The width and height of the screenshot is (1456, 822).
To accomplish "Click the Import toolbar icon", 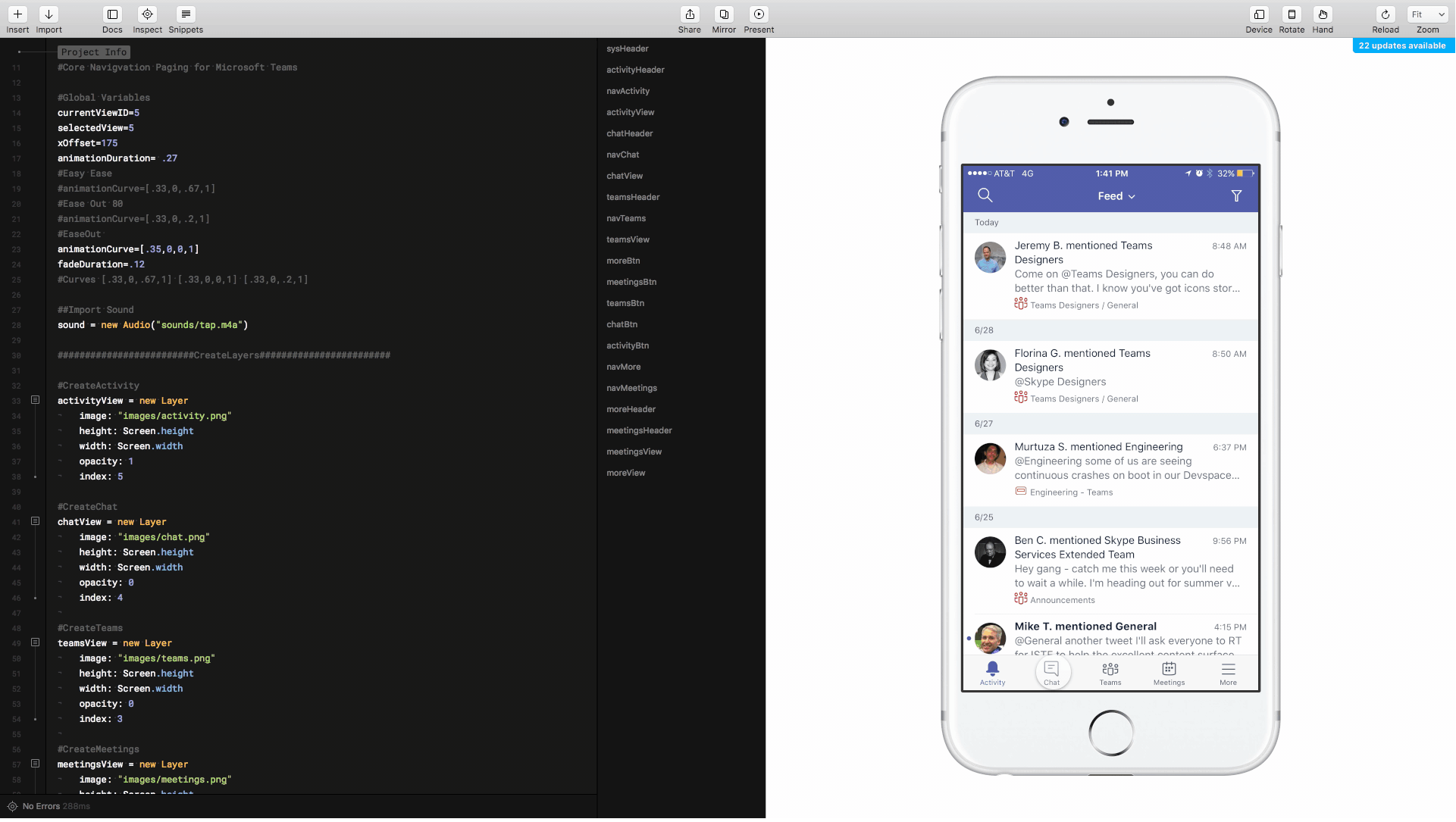I will (49, 14).
